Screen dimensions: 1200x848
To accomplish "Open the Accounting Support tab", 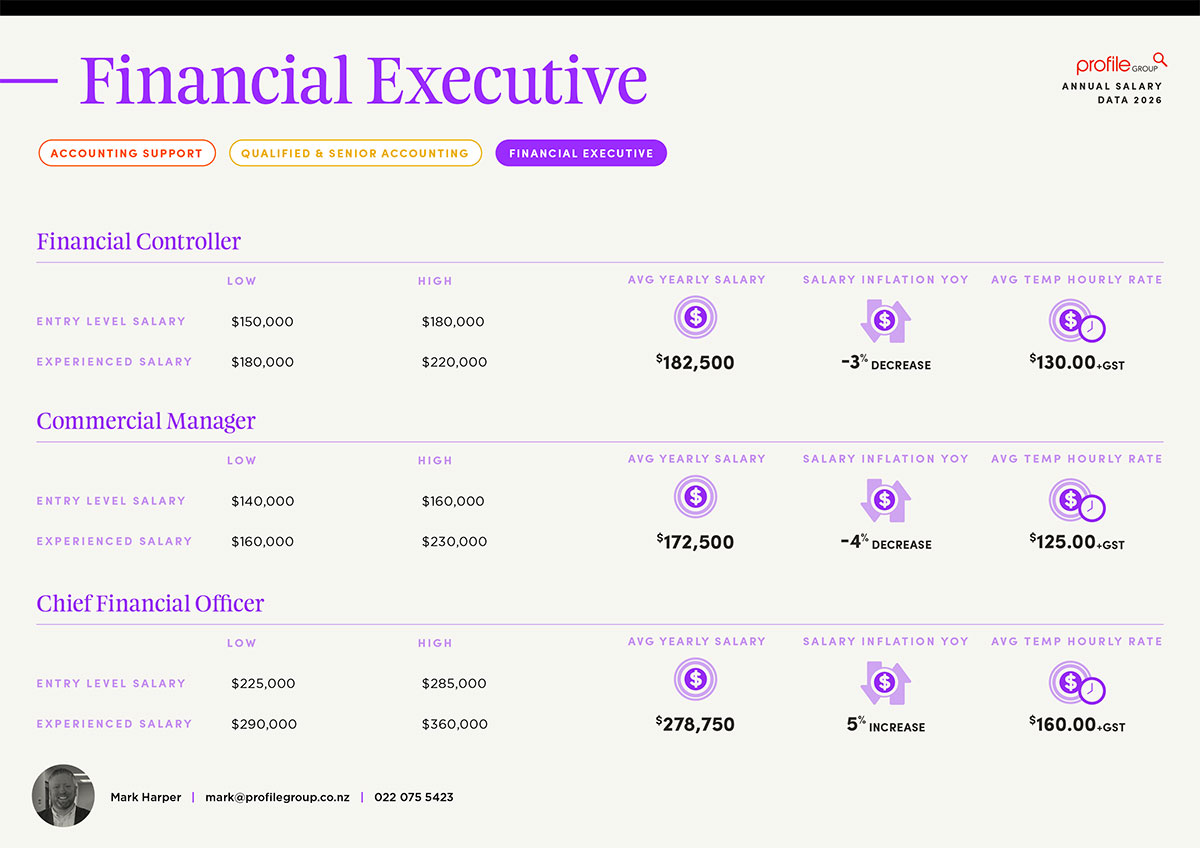I will [x=127, y=153].
